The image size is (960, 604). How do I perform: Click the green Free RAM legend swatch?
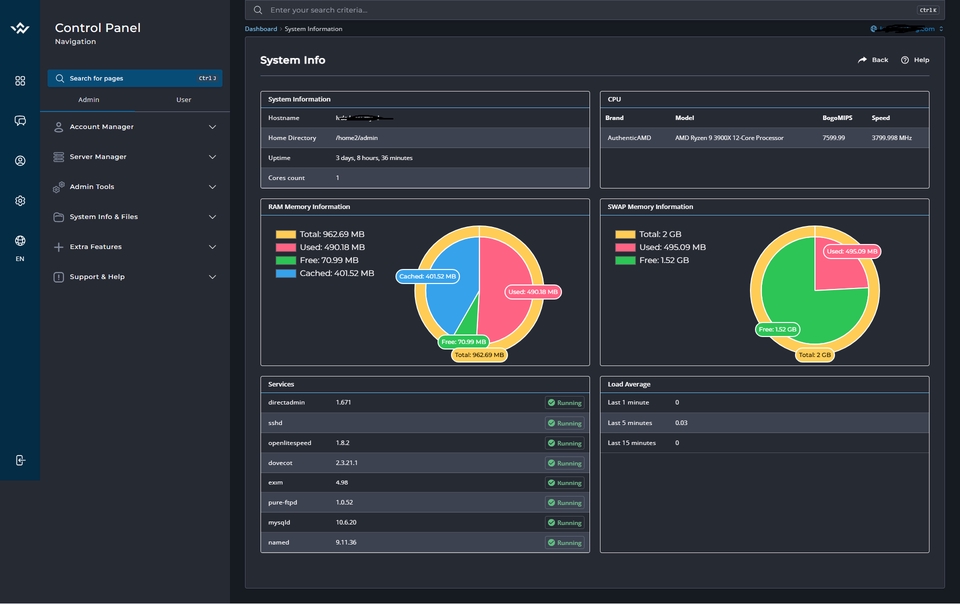coord(285,260)
